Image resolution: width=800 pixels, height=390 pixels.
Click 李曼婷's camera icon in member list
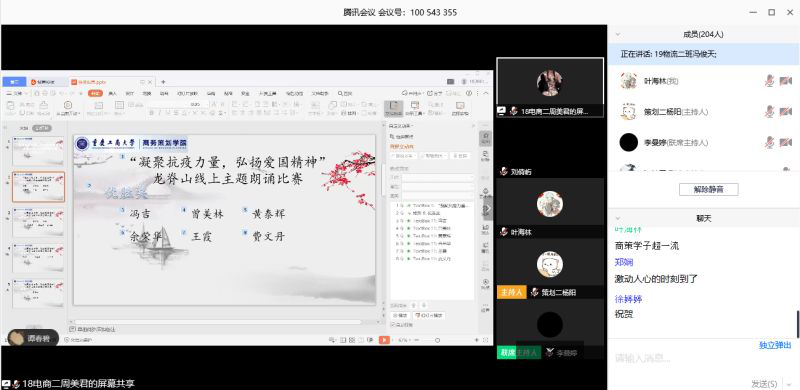tap(786, 142)
